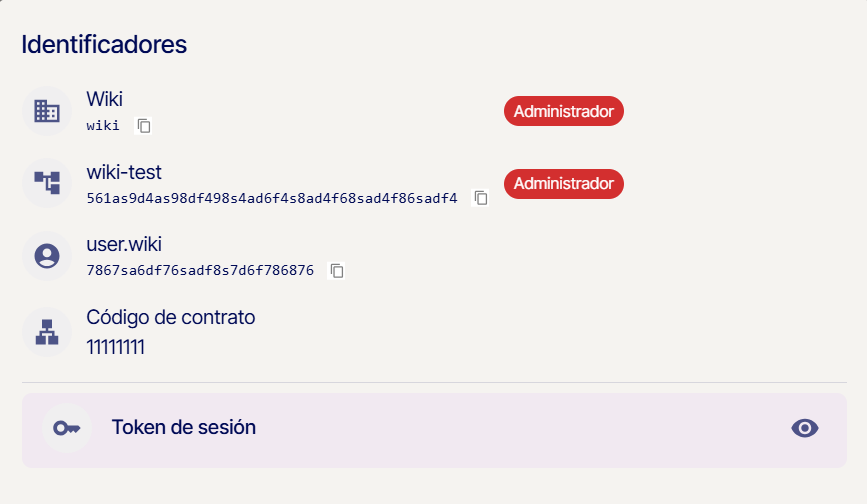Screen dimensions: 867x504
Task: Click the building icon beside Wiki
Action: [x=47, y=111]
